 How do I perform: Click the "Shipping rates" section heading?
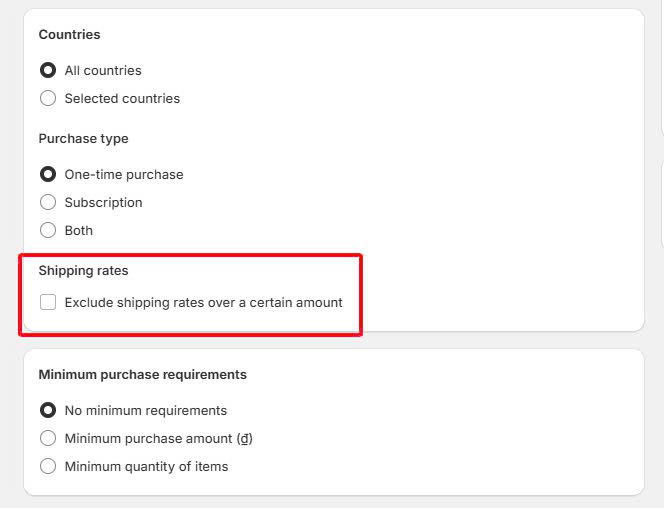tap(83, 270)
